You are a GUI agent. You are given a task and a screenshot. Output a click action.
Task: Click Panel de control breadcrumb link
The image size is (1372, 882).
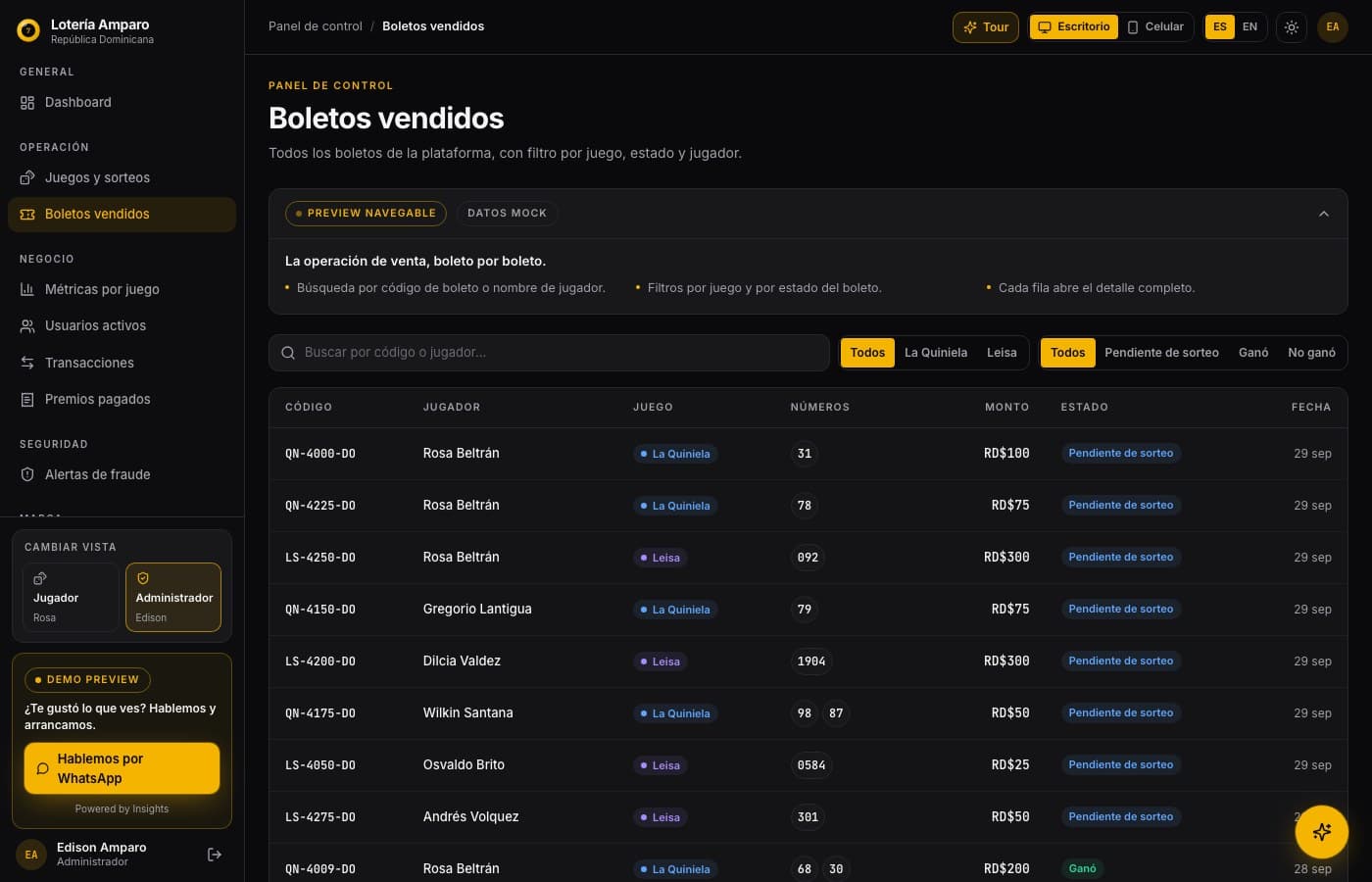(316, 26)
